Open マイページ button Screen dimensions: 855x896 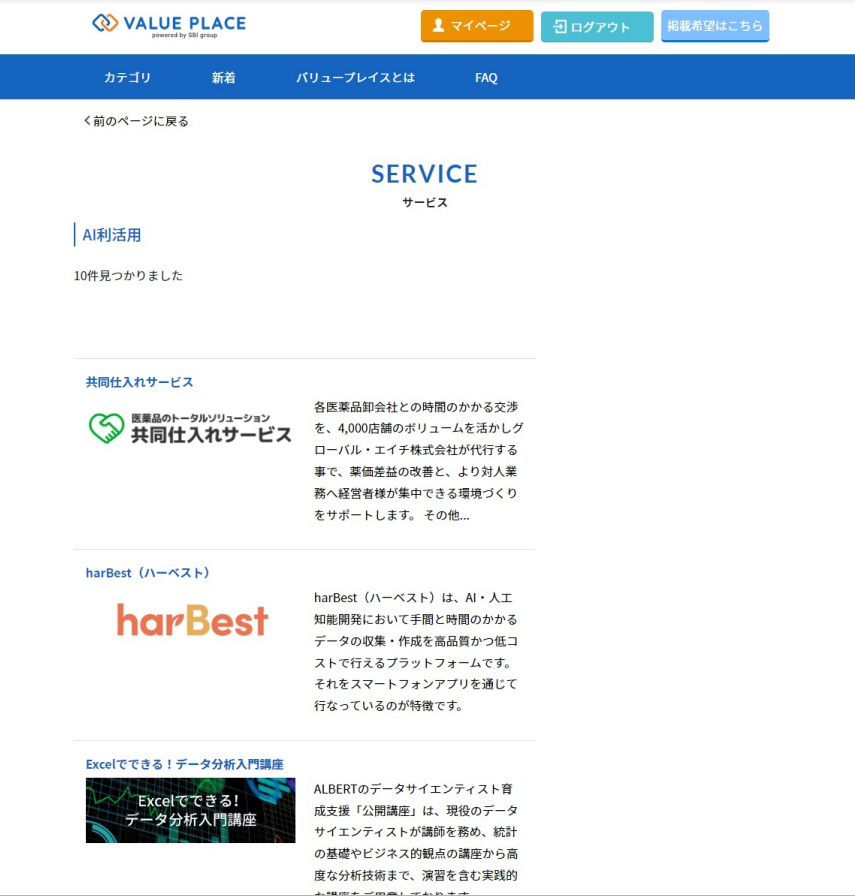coord(477,26)
